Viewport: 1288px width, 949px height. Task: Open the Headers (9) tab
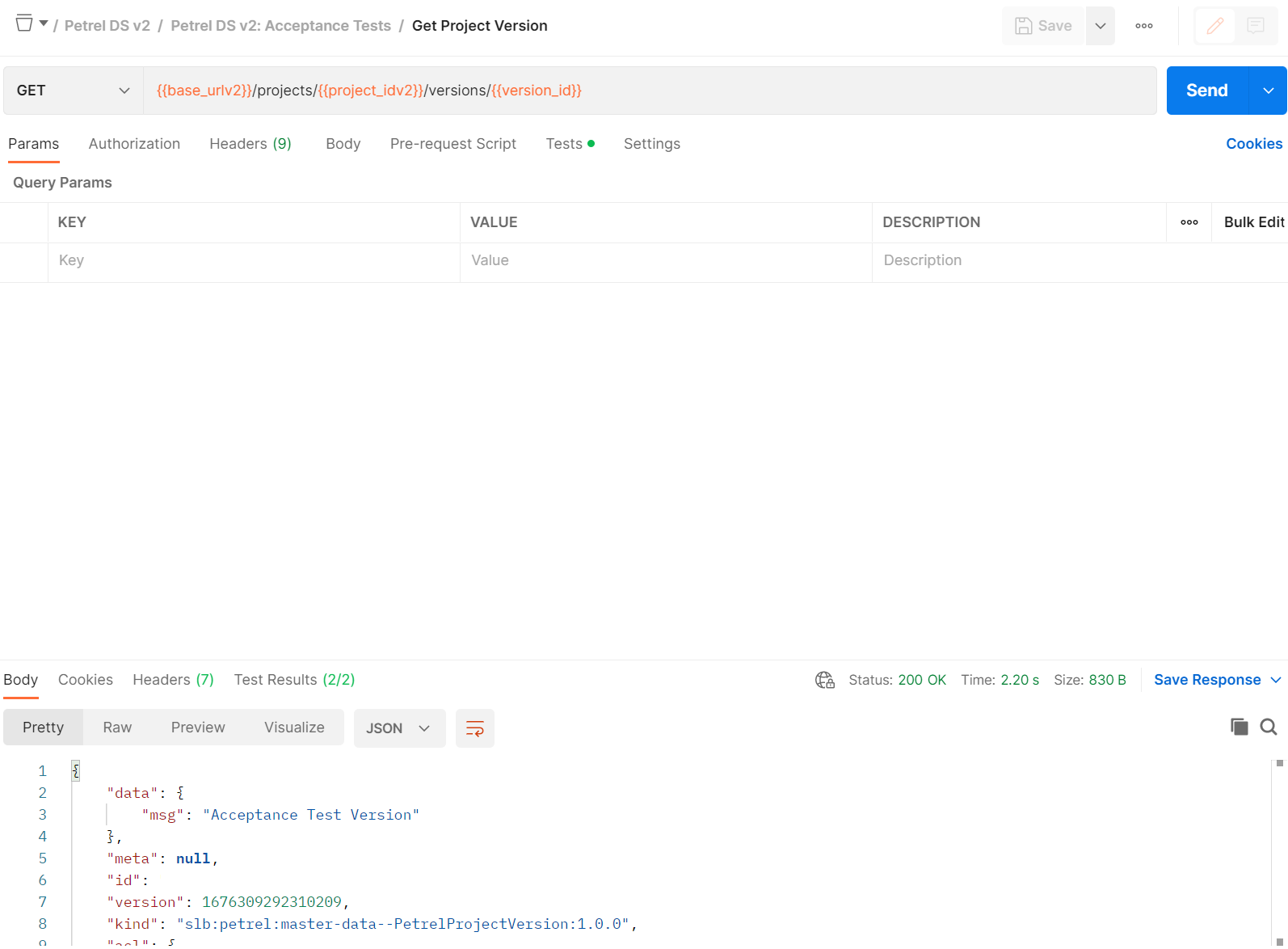pos(250,144)
